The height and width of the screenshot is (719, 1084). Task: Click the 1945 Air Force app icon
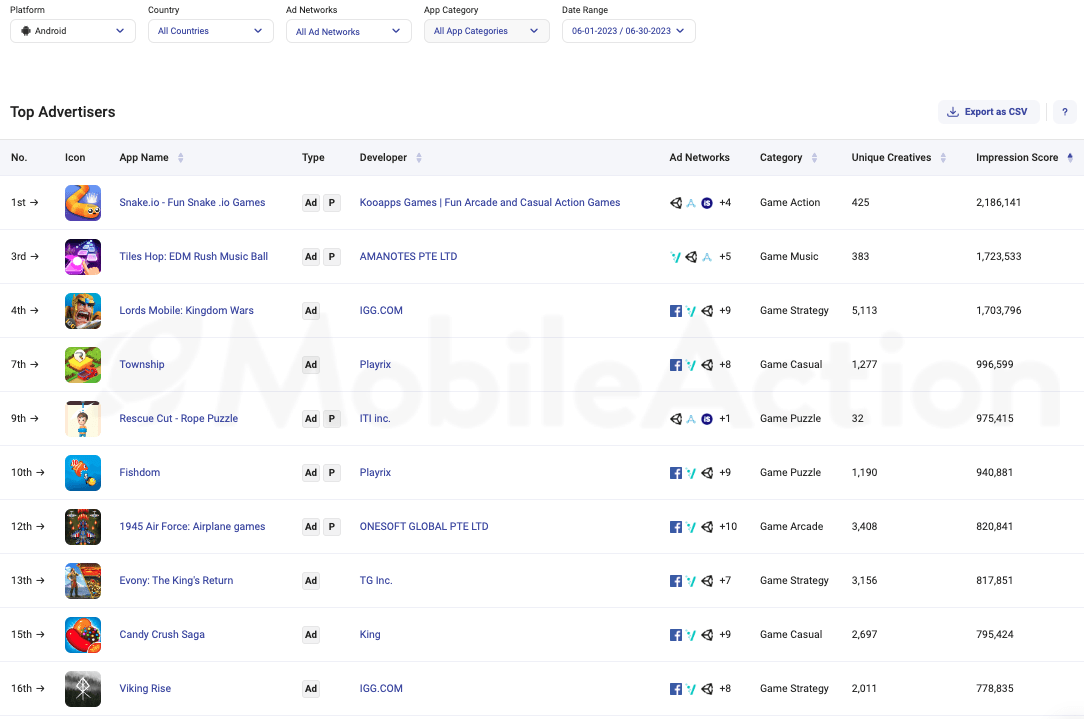[83, 526]
